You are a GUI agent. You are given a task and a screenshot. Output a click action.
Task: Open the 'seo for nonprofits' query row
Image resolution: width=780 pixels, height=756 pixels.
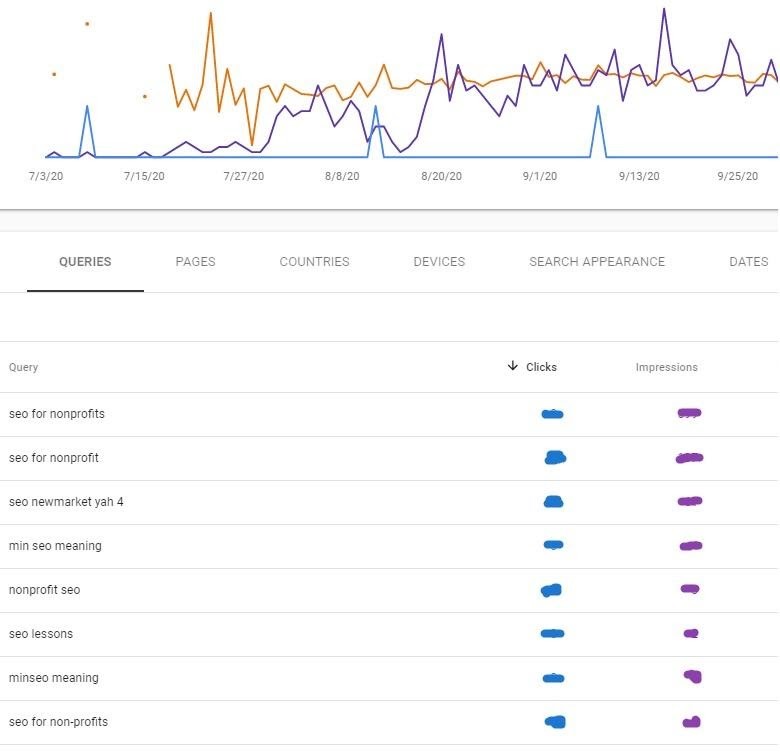pyautogui.click(x=57, y=414)
